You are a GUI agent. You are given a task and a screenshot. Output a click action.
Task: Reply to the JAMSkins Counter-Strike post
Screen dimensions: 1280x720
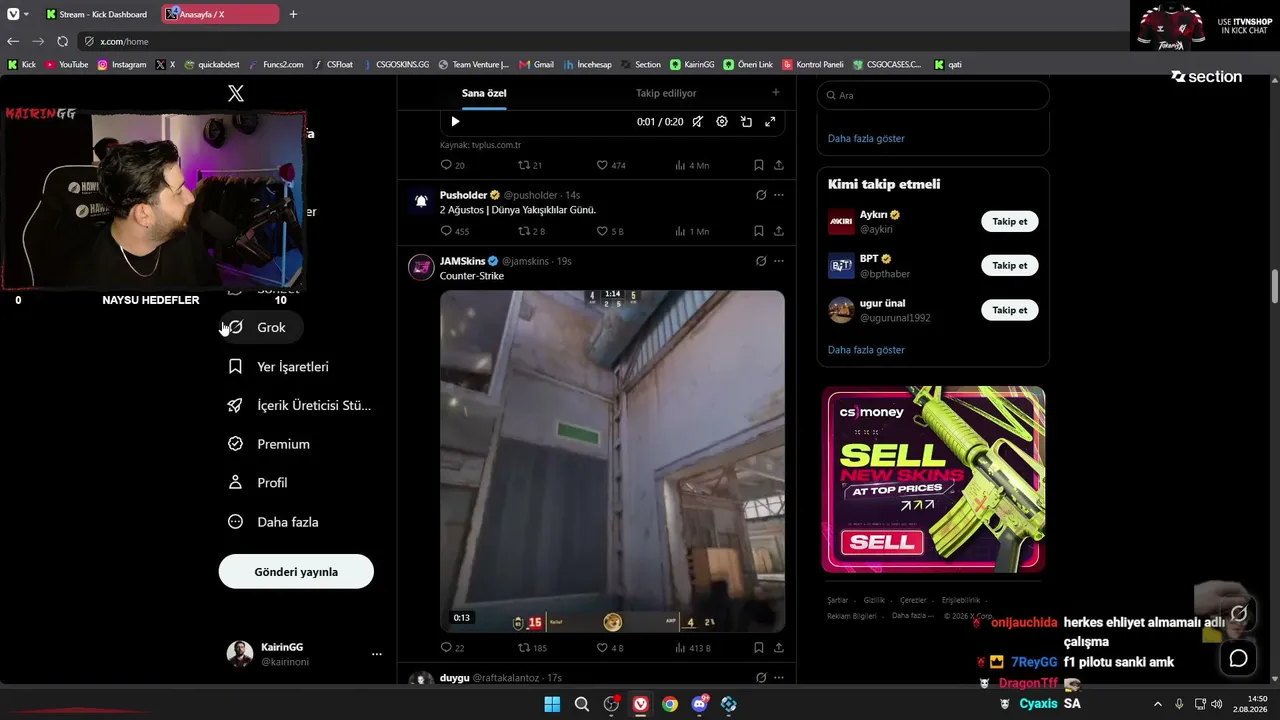(446, 648)
